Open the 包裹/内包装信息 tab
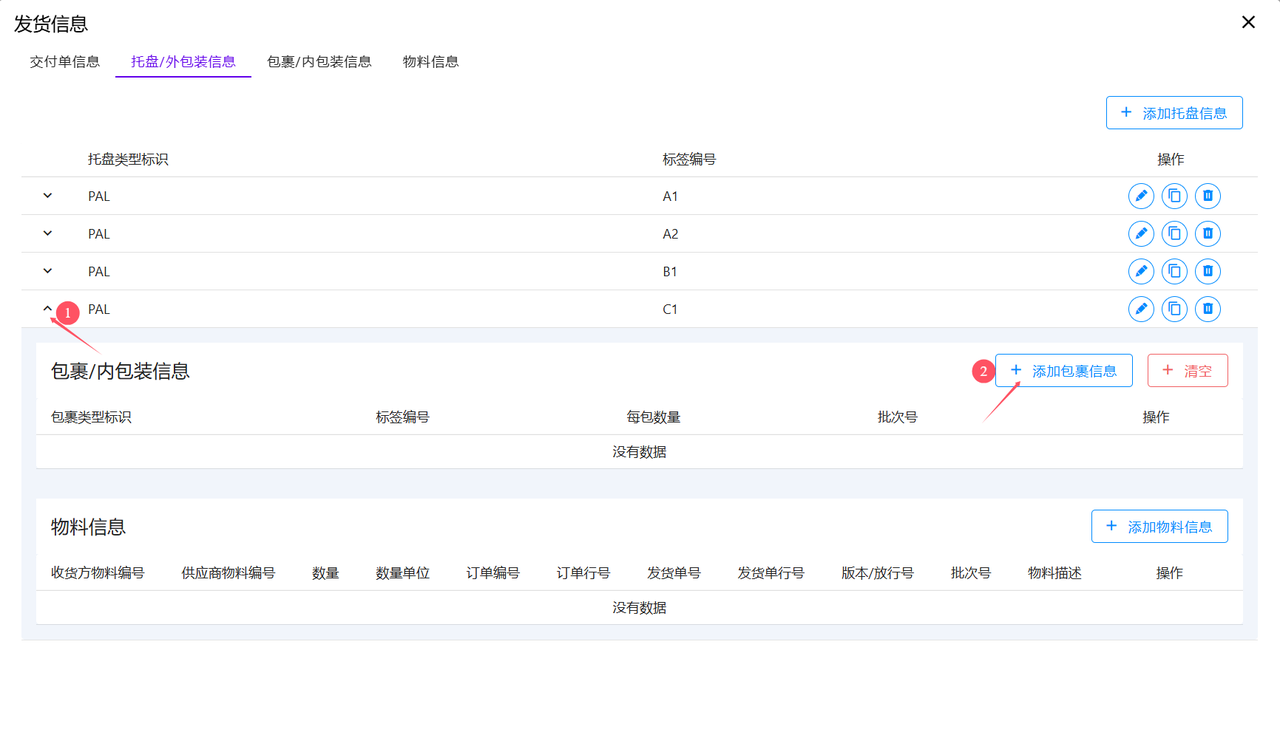 tap(319, 62)
